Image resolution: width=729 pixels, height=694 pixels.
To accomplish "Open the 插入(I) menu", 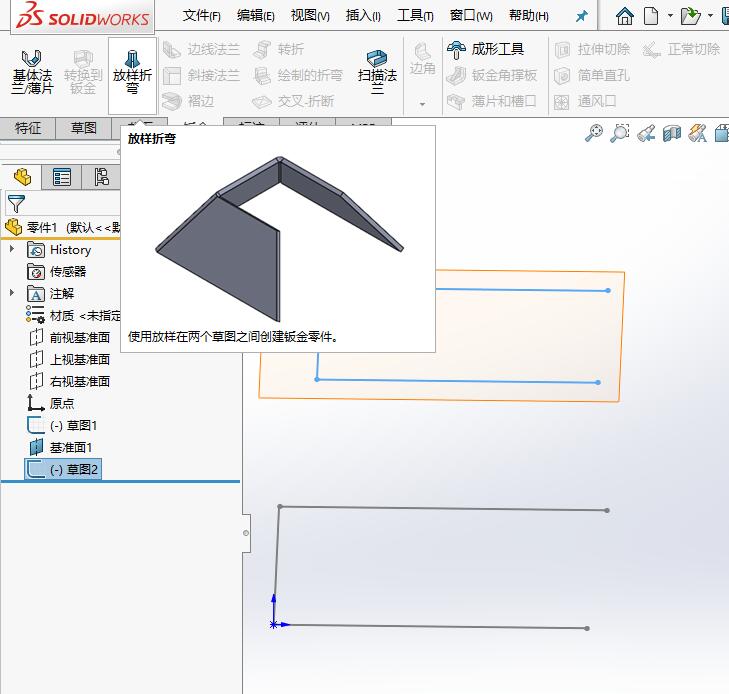I will point(363,16).
